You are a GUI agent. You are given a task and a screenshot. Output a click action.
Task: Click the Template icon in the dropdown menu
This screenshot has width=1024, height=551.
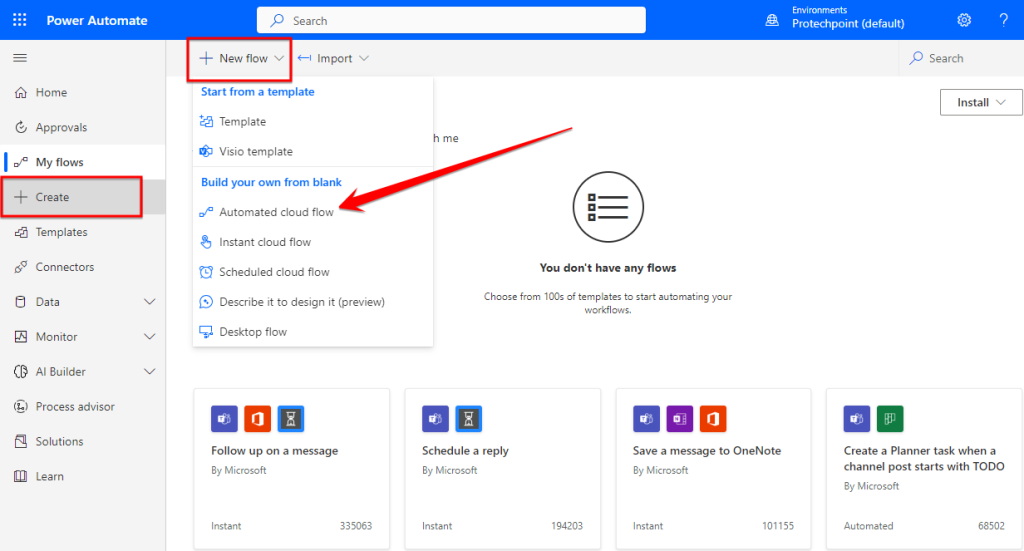point(206,121)
